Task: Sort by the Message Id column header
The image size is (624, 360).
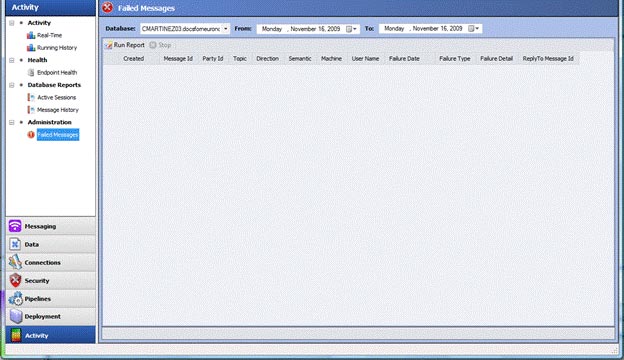Action: coord(178,58)
